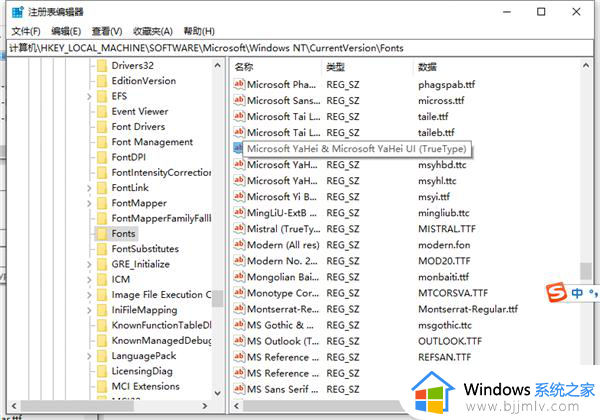
Task: Select the FontIntensityCorrection key
Action: 161,173
